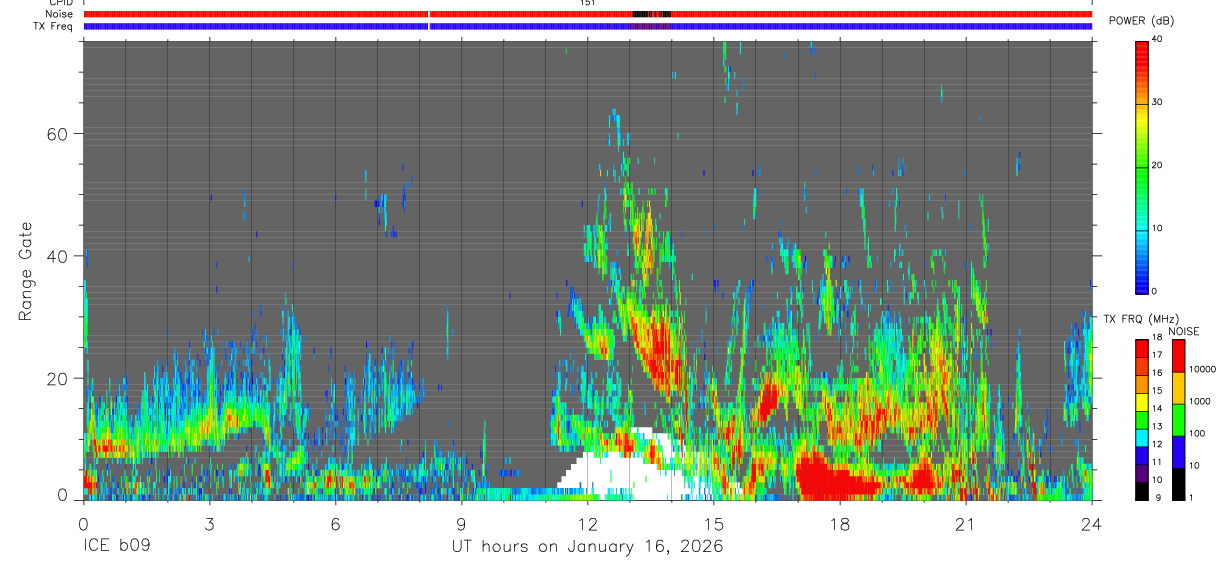The image size is (1228, 567).
Task: Click the rainbow POWER colorbar
Action: (1142, 166)
